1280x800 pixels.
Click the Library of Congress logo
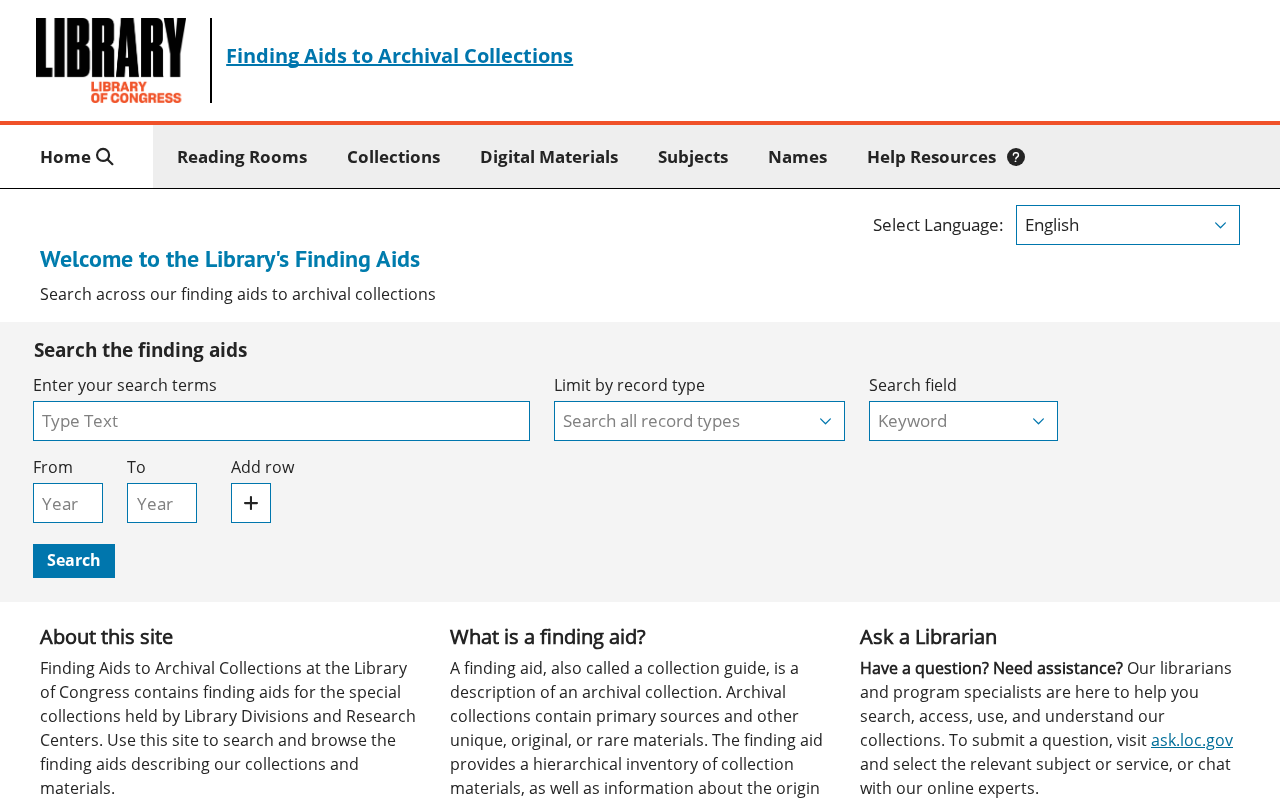click(111, 60)
